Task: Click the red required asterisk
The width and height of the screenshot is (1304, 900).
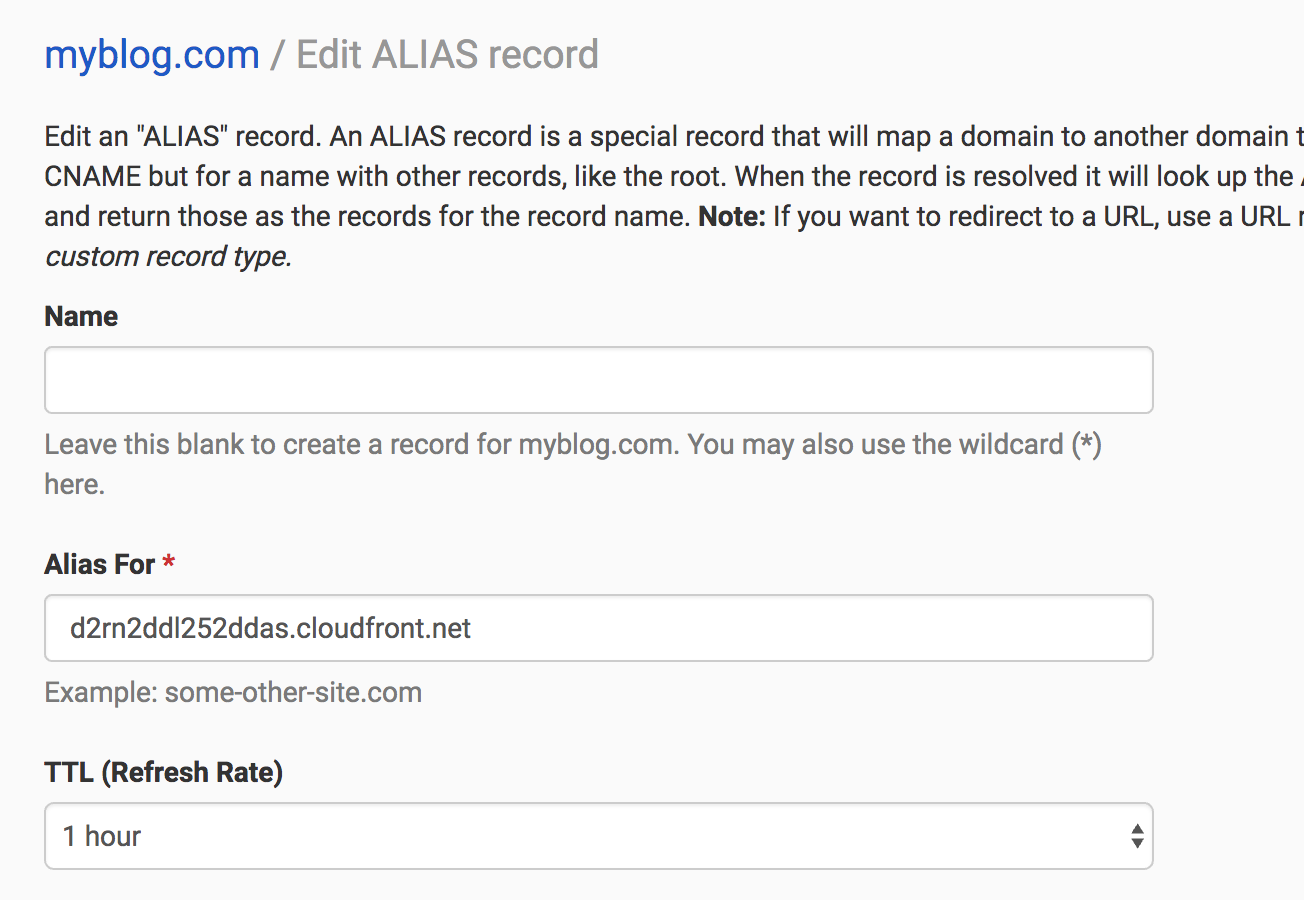Action: (168, 564)
